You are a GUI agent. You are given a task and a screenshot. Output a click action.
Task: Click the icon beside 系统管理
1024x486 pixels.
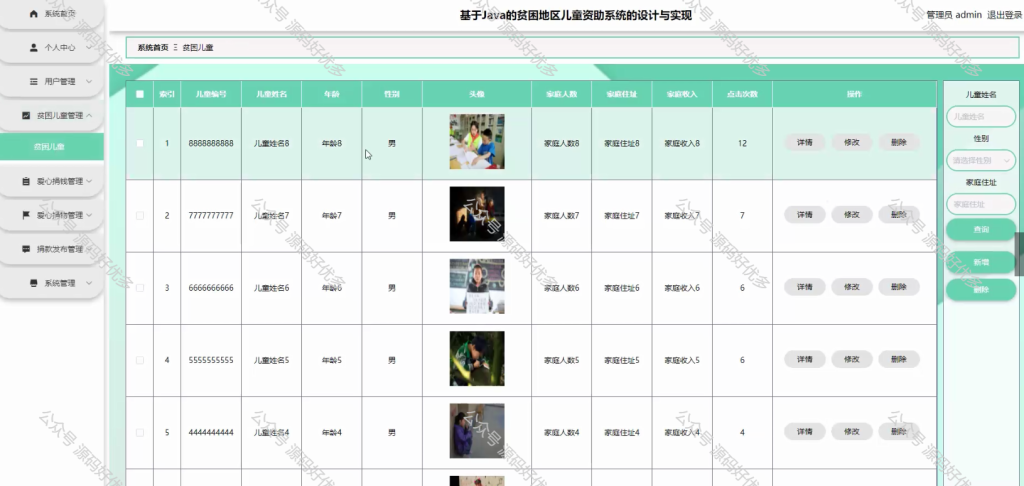pyautogui.click(x=34, y=283)
